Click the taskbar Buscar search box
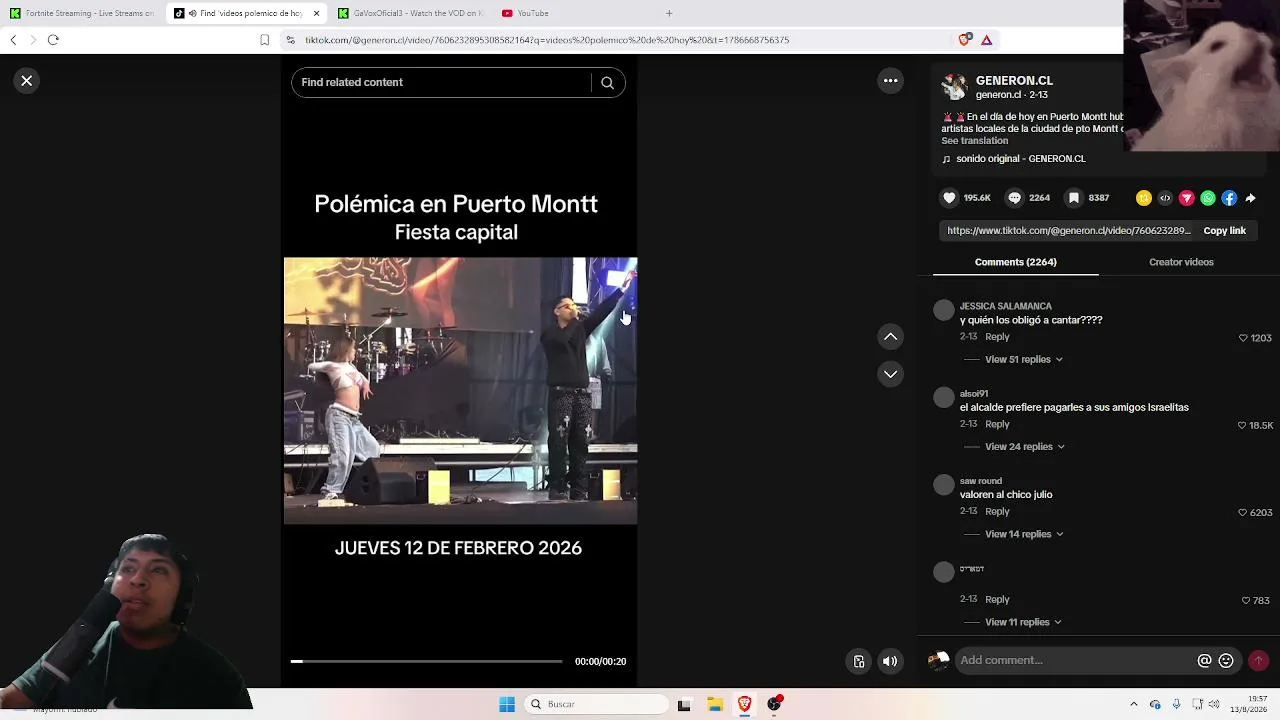The height and width of the screenshot is (720, 1280). pyautogui.click(x=596, y=704)
